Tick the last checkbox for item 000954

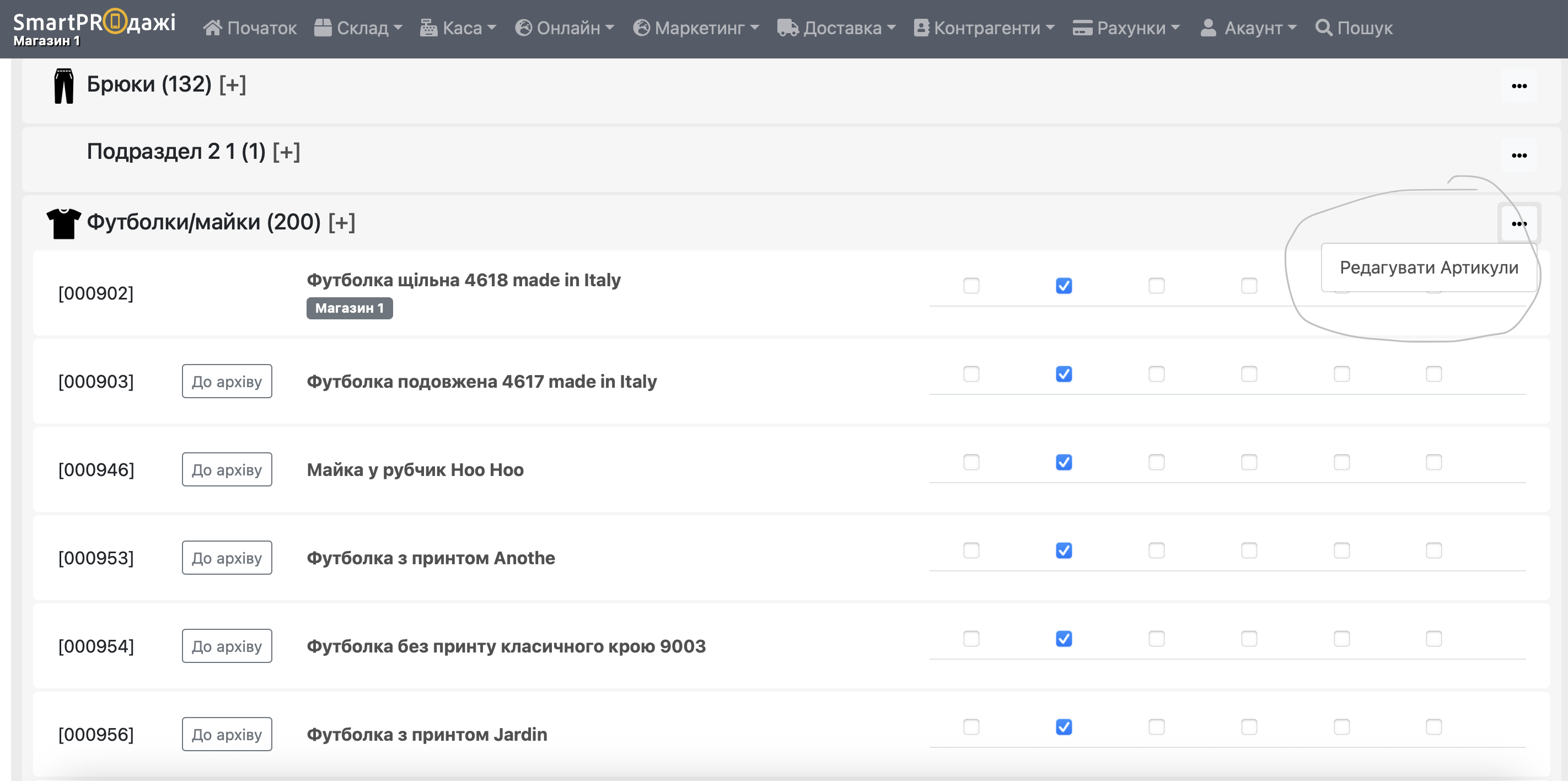[x=1433, y=639]
